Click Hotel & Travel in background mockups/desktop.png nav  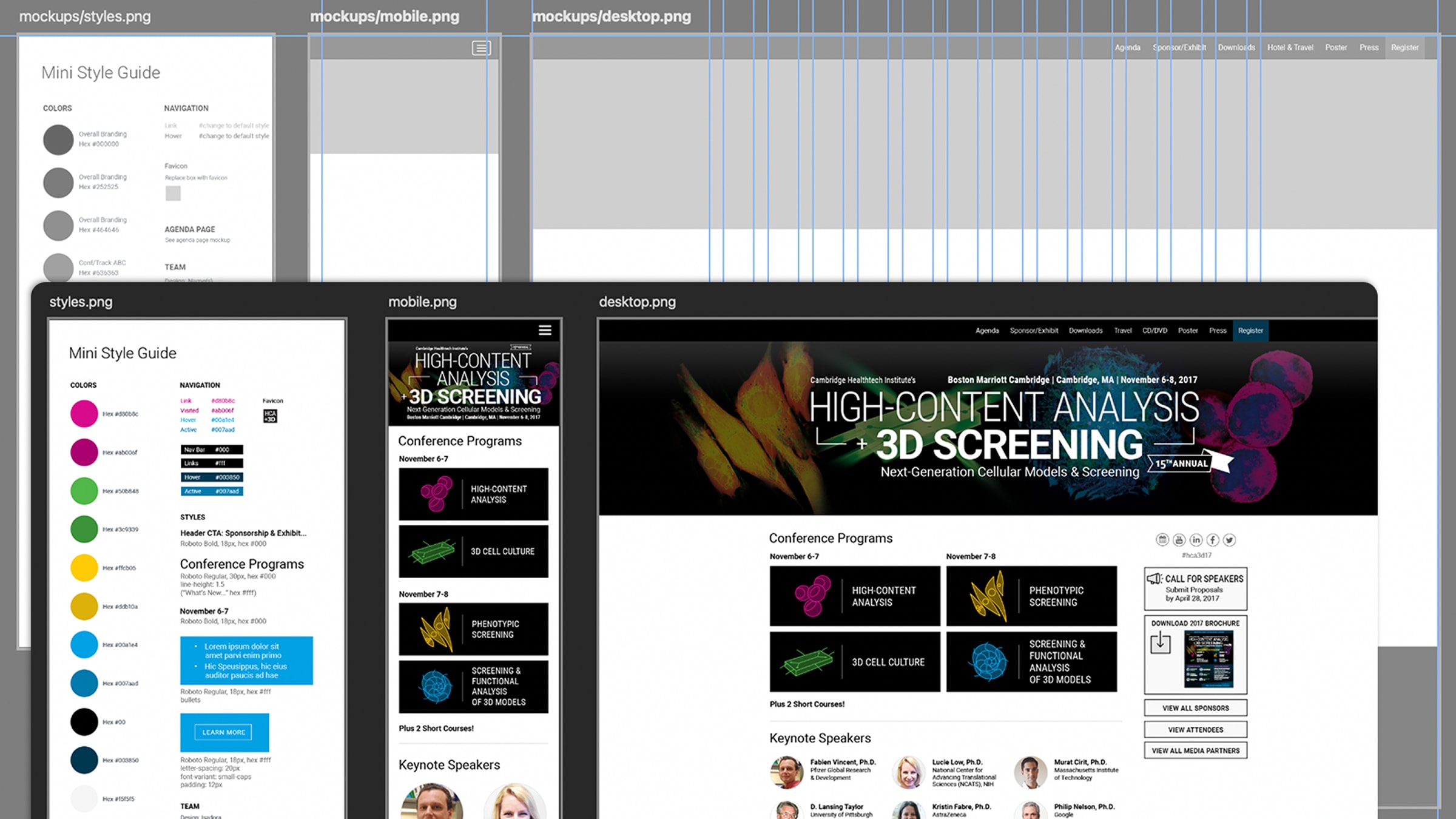point(1290,47)
